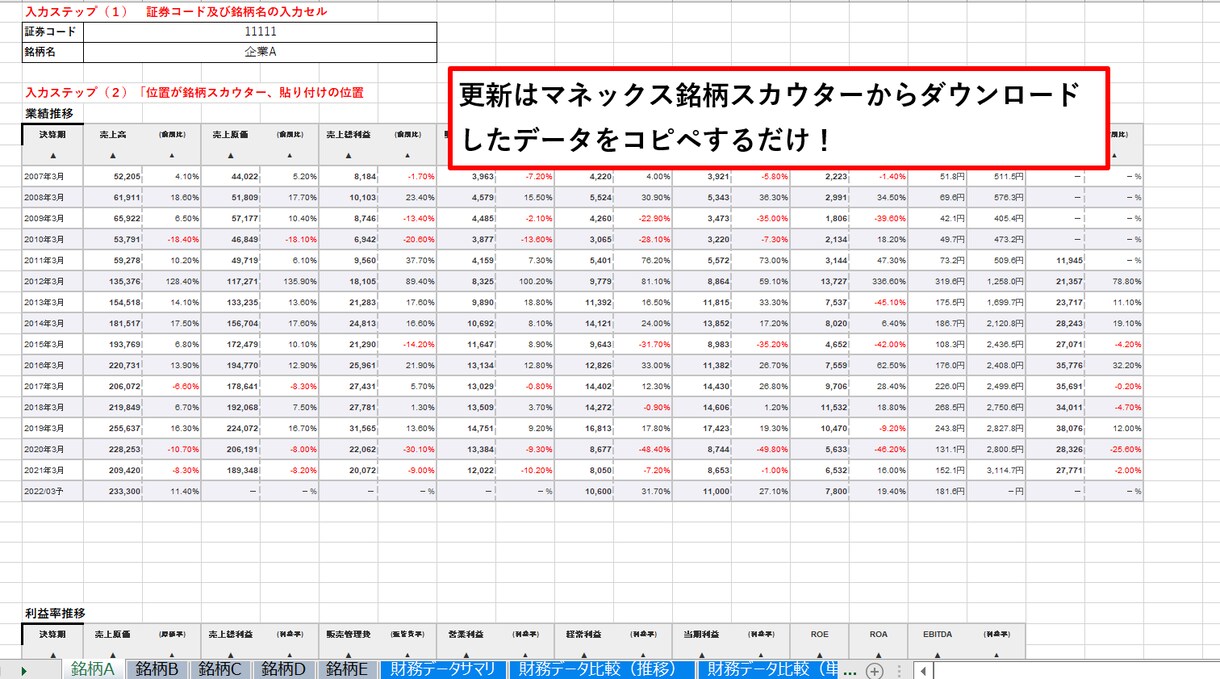Click the 2022/03予 forecast row label
This screenshot has height=679, width=1220.
(x=52, y=491)
